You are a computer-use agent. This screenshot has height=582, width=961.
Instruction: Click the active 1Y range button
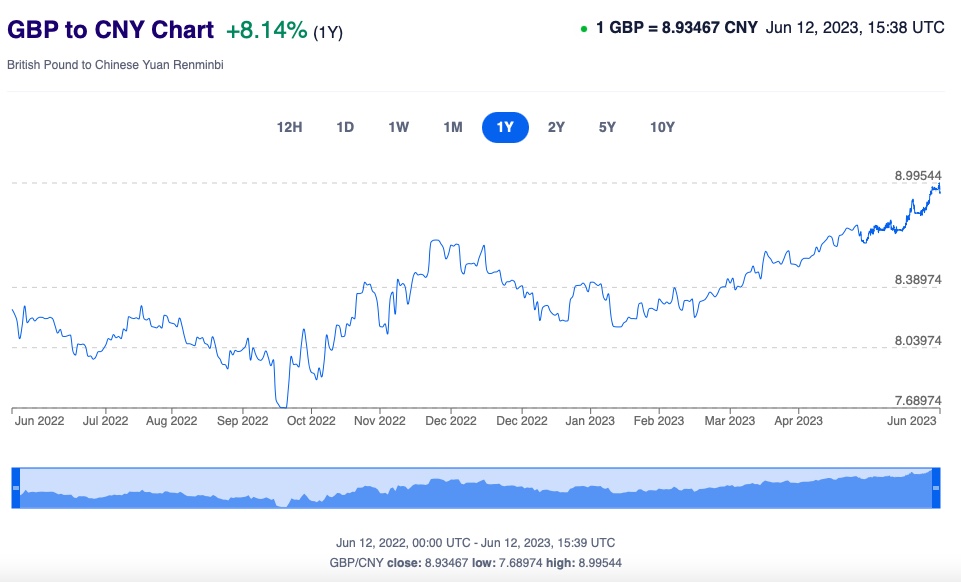click(x=505, y=127)
